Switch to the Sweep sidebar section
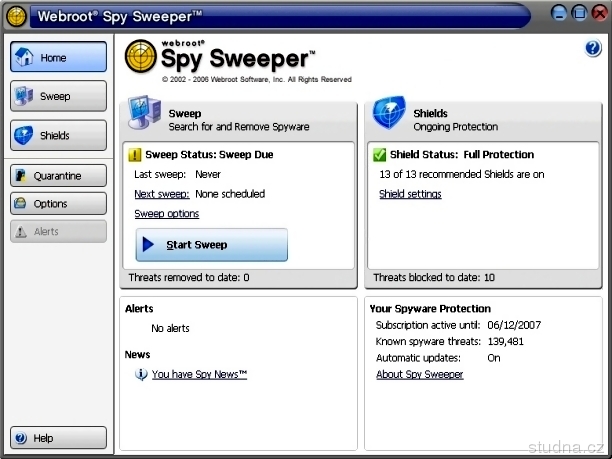Viewport: 612px width, 459px height. coord(59,96)
